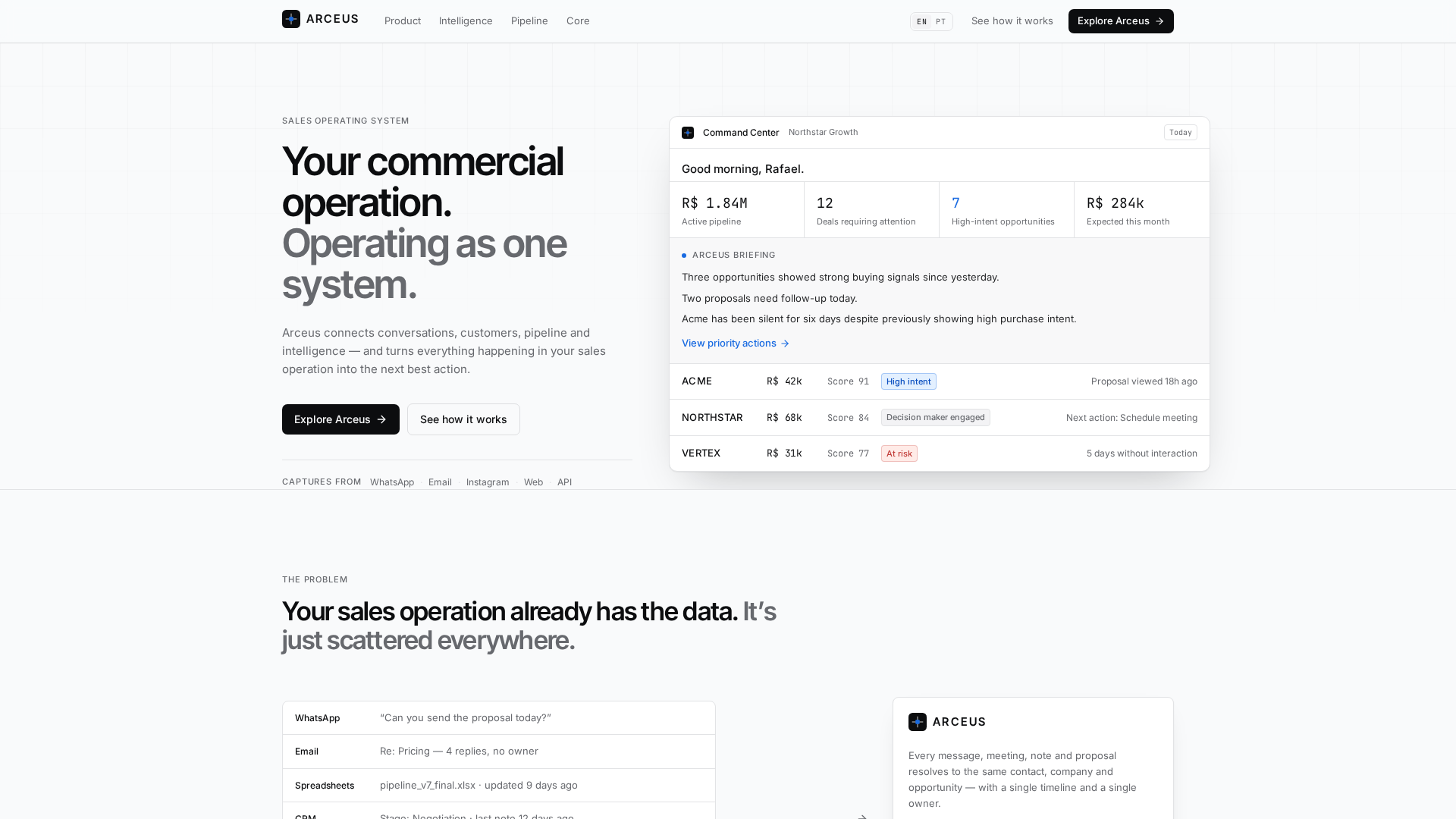Open the Product menu item
1456x819 pixels.
click(x=403, y=20)
